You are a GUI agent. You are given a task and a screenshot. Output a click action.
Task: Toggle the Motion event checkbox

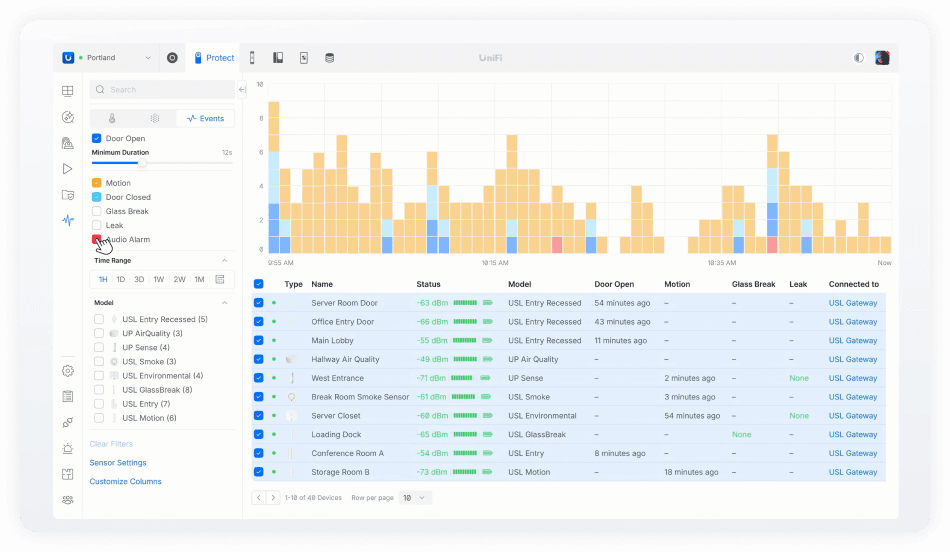(x=96, y=183)
